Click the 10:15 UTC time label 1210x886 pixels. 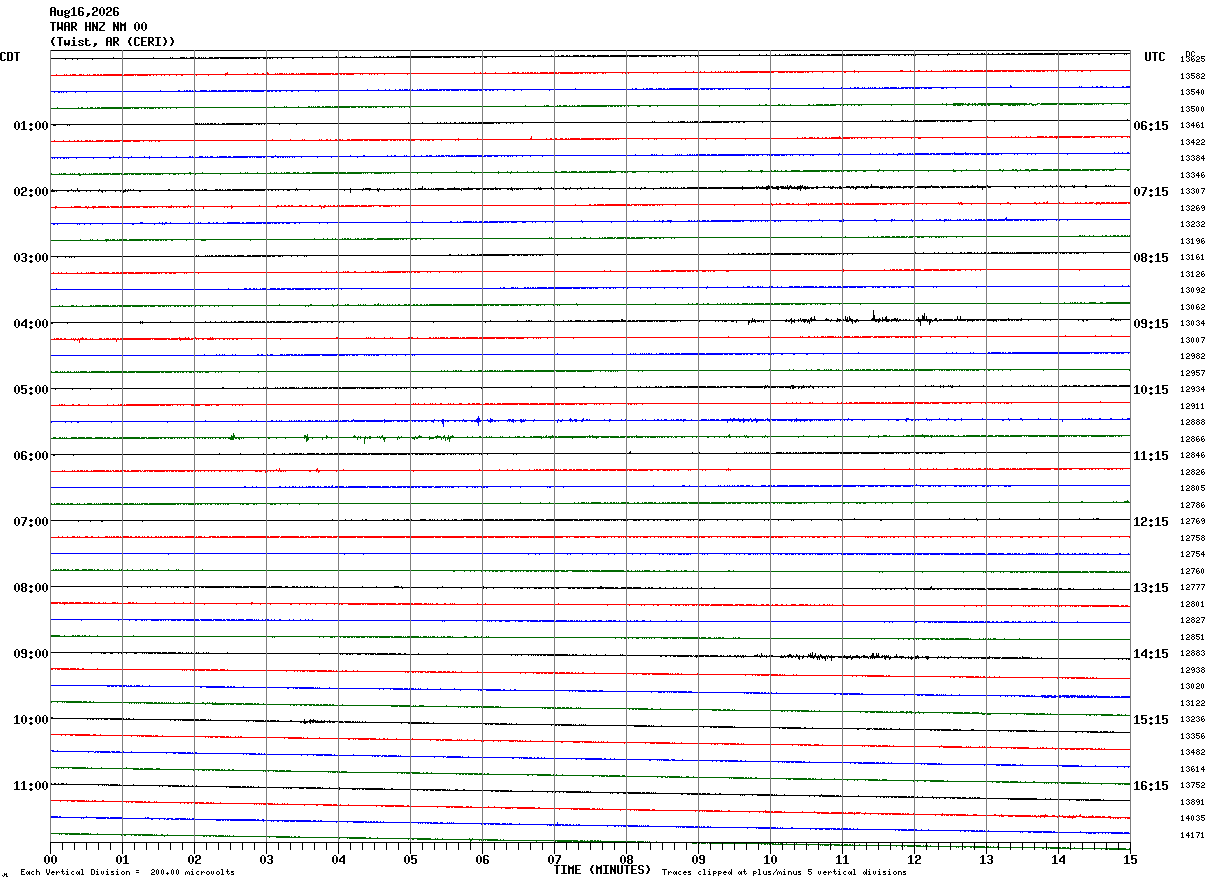pos(1151,390)
